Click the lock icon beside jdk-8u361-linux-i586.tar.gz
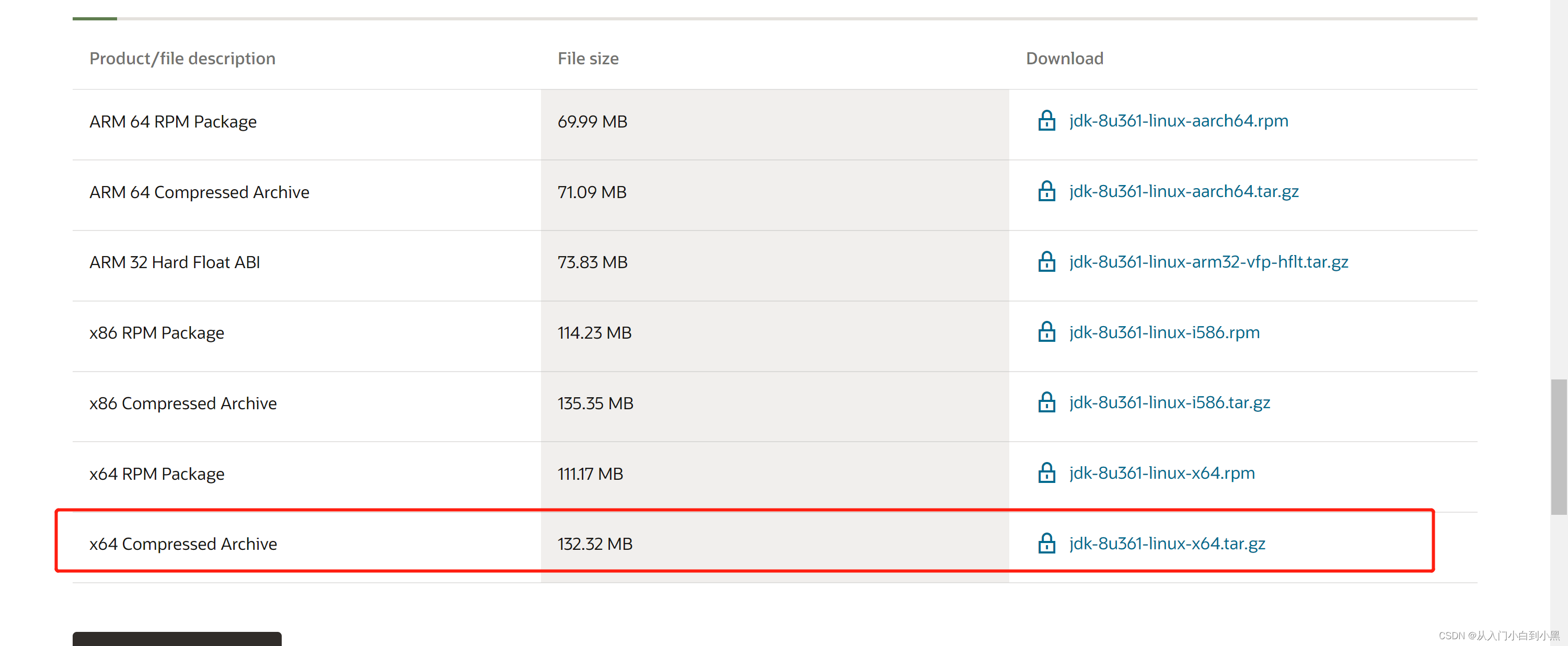 click(1046, 402)
